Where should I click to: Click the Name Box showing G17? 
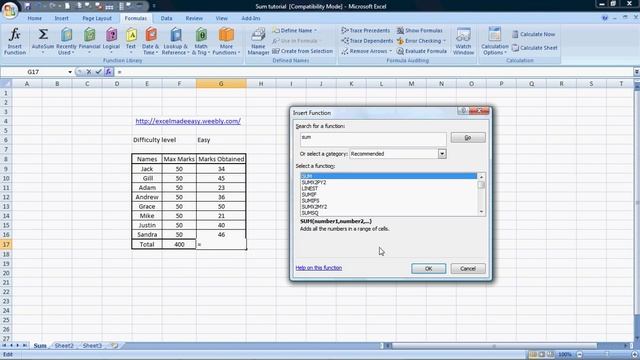tap(33, 72)
